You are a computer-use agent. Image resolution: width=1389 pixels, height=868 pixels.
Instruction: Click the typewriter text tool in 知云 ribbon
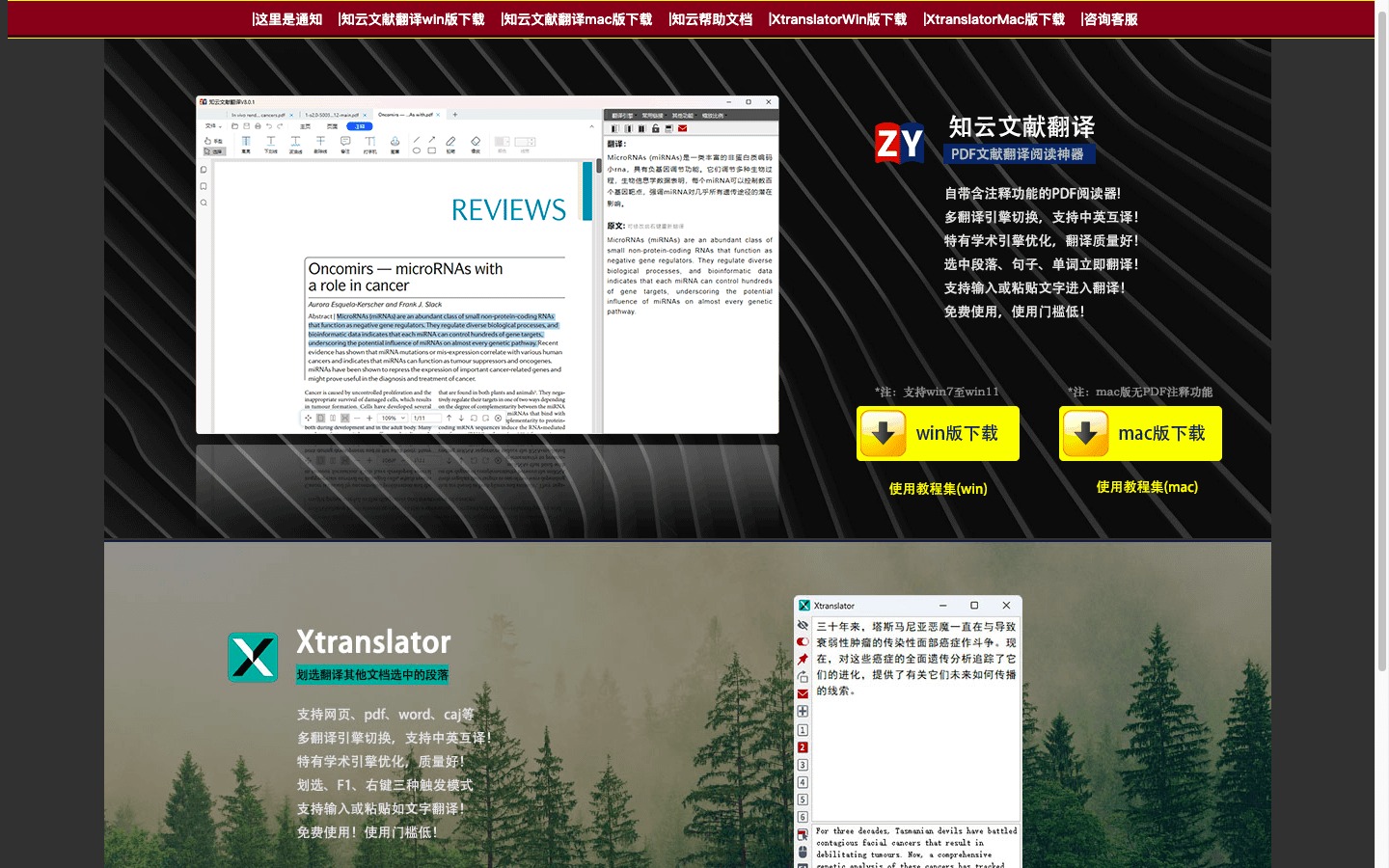point(370,144)
